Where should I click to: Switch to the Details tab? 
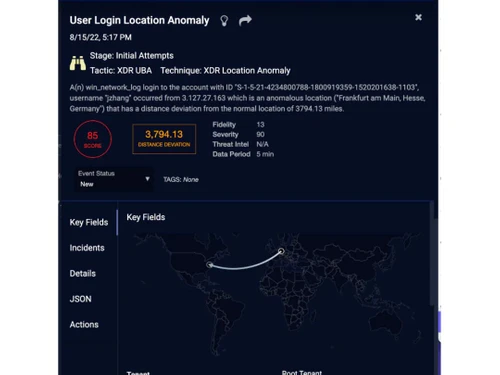click(83, 273)
